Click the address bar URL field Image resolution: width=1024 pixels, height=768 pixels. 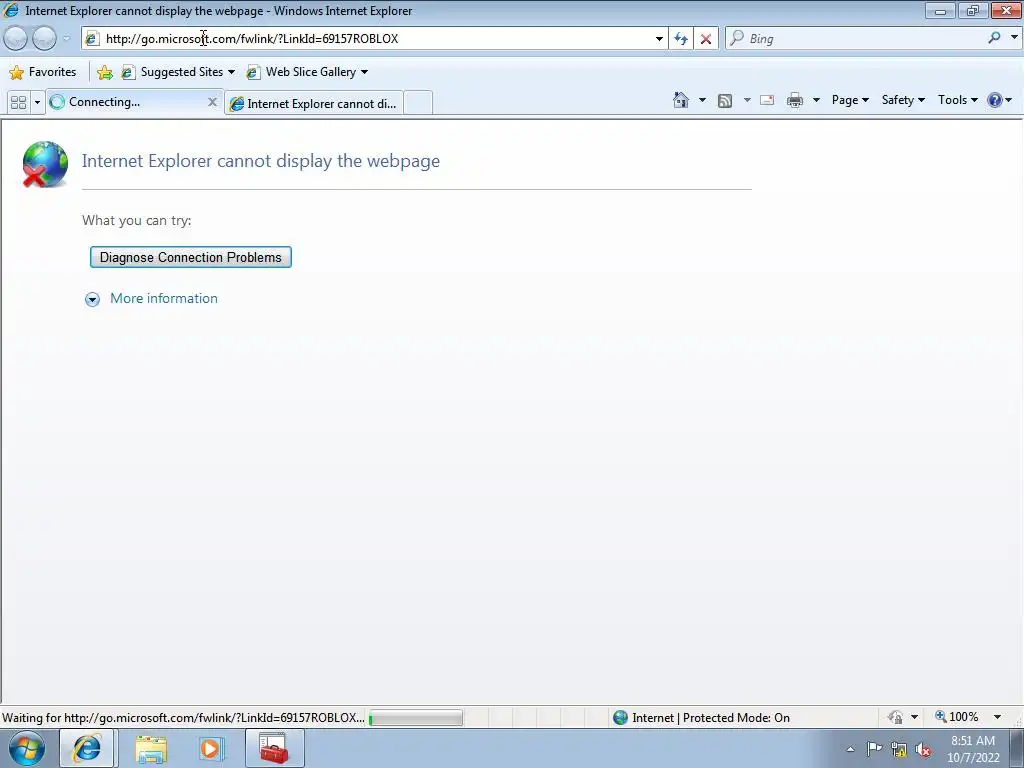(x=376, y=39)
